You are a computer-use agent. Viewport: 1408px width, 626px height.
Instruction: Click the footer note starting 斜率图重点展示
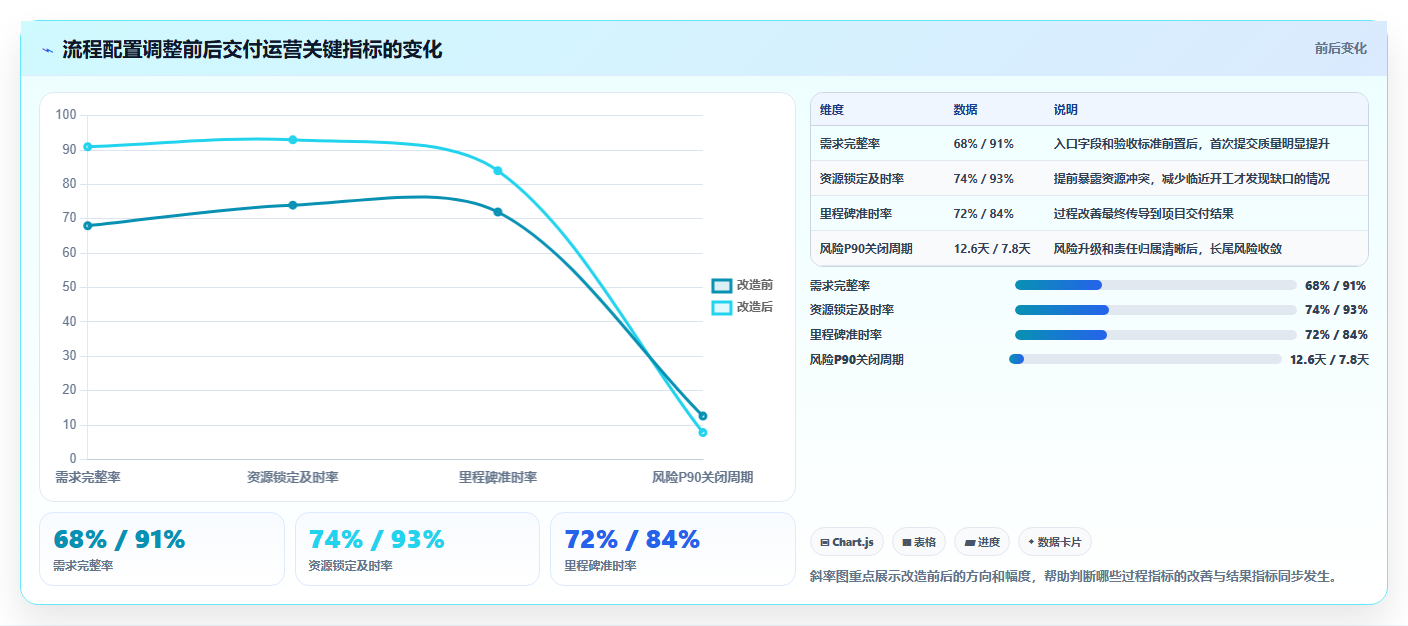[1073, 577]
